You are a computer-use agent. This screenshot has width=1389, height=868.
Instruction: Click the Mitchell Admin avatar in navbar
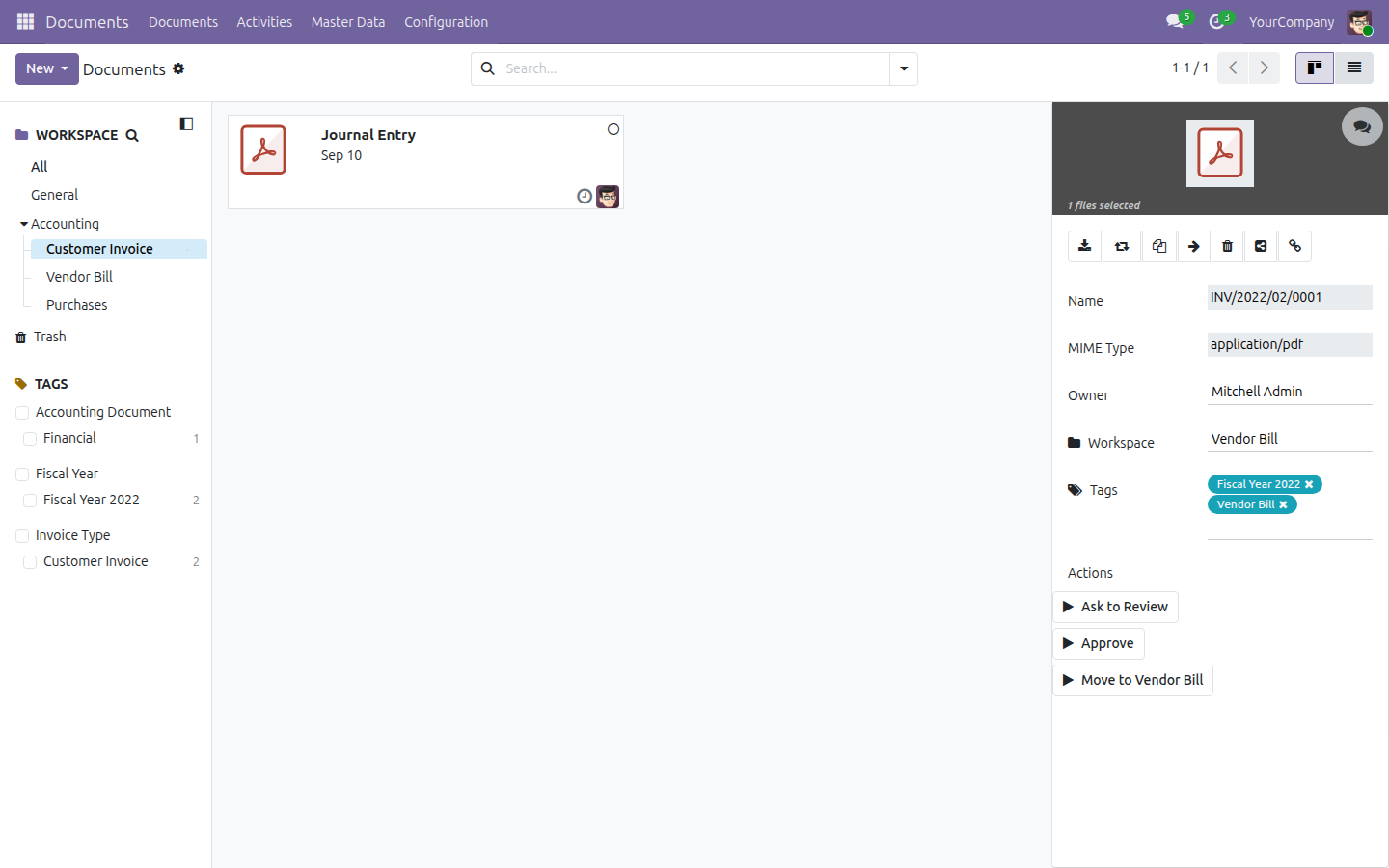(x=1359, y=21)
